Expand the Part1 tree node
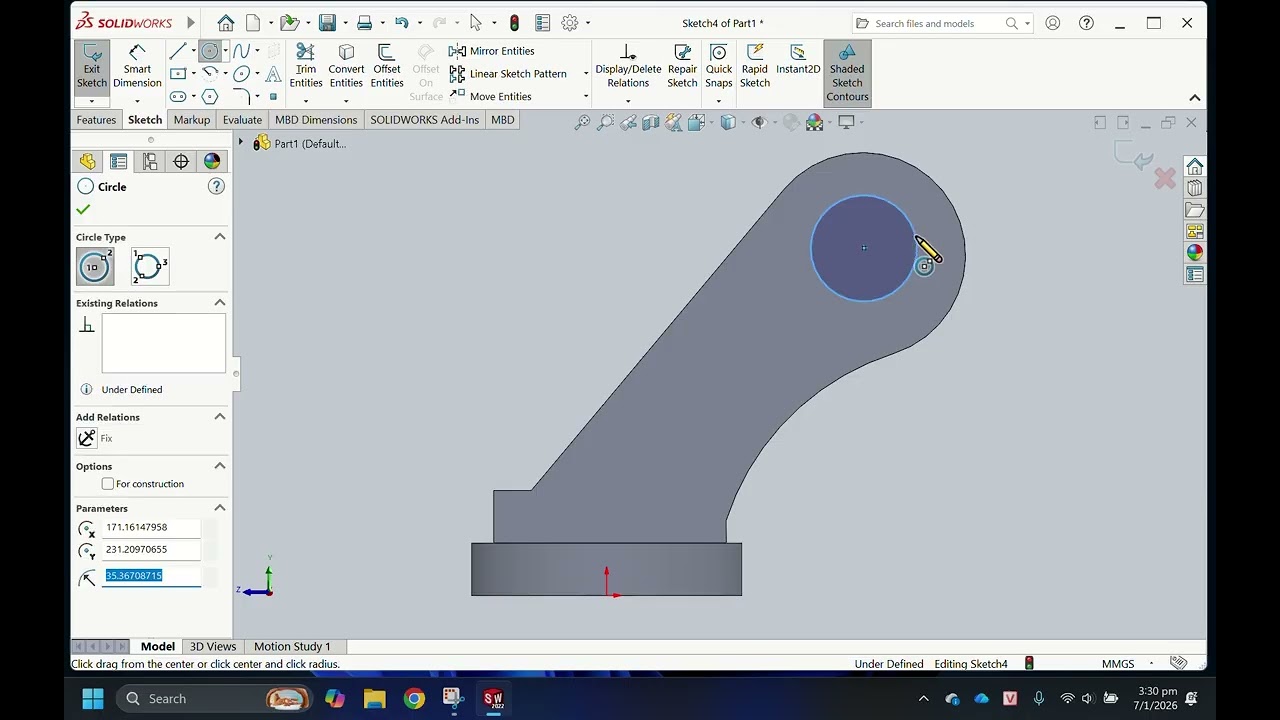This screenshot has height=720, width=1280. tap(240, 143)
